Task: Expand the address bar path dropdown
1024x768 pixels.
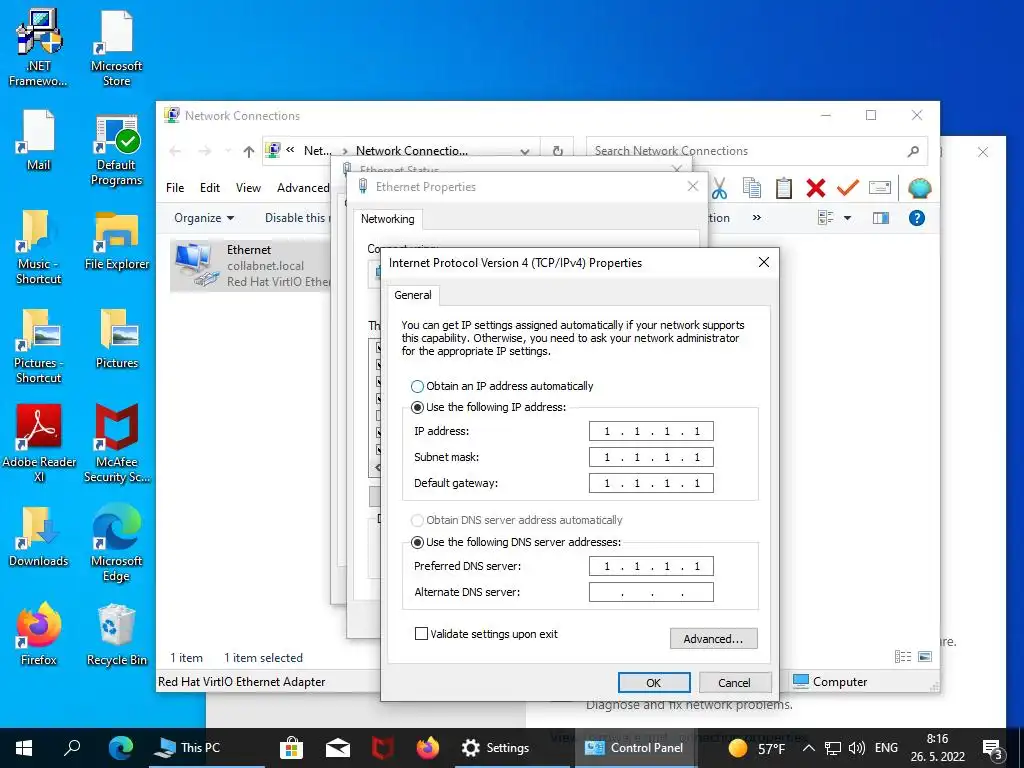Action: point(524,152)
